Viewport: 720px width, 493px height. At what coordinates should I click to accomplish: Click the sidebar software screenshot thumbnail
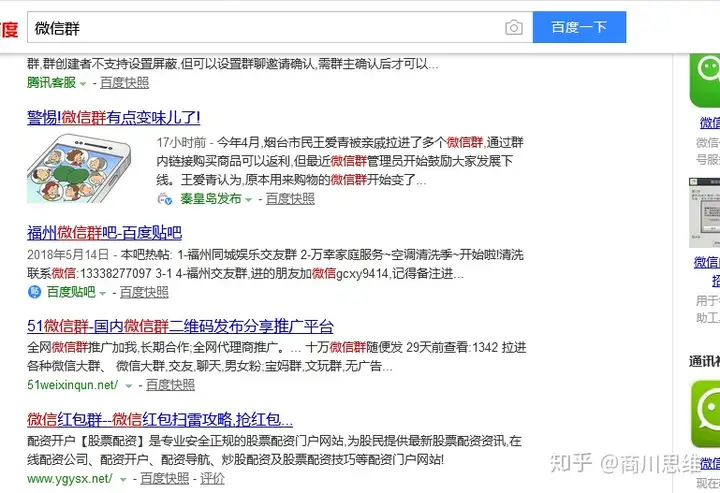click(x=705, y=213)
